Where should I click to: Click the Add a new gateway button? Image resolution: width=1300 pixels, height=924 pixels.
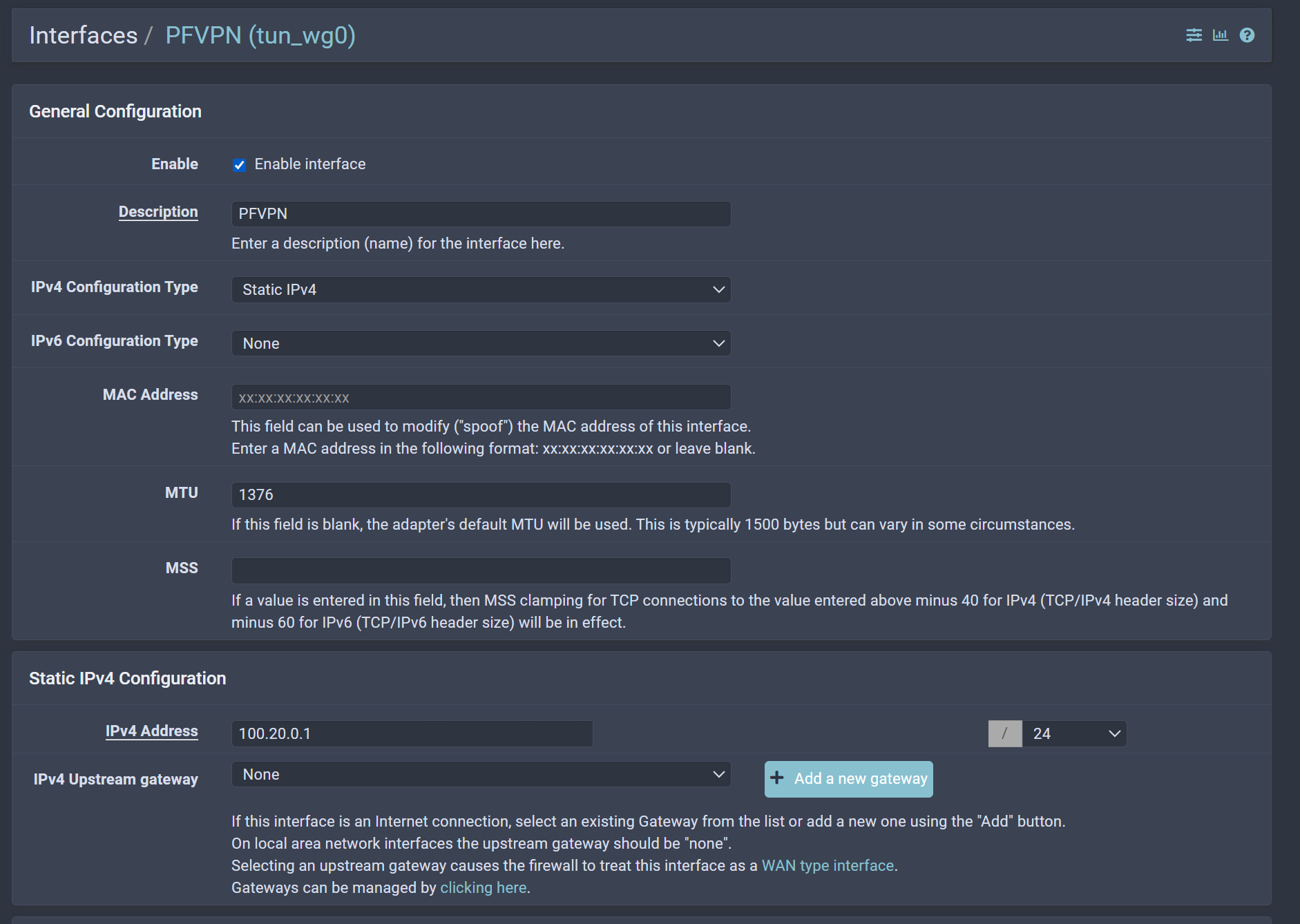[849, 779]
